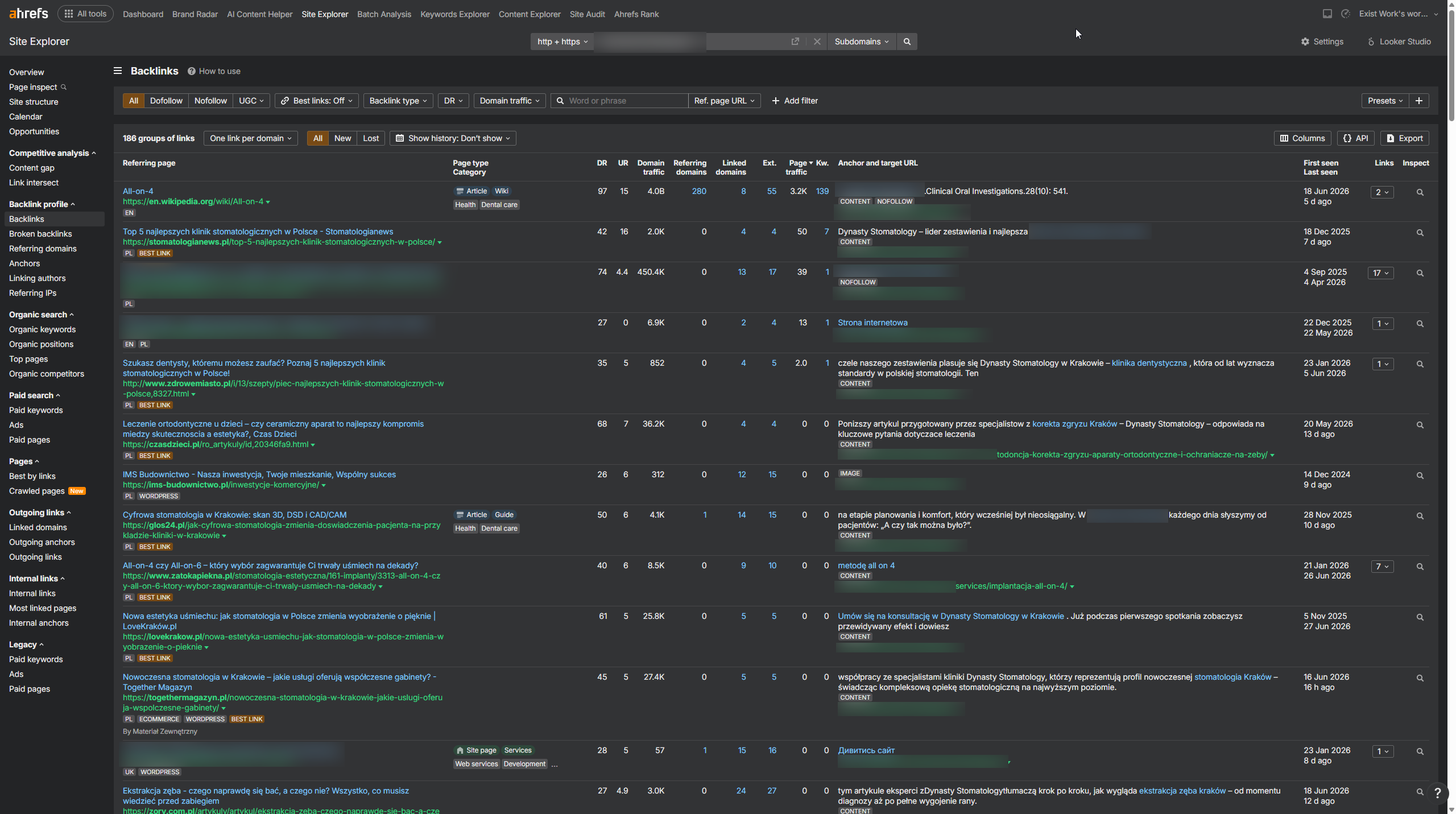This screenshot has width=1456, height=814.
Task: Go to Dashboard in top navigation
Action: tap(143, 14)
